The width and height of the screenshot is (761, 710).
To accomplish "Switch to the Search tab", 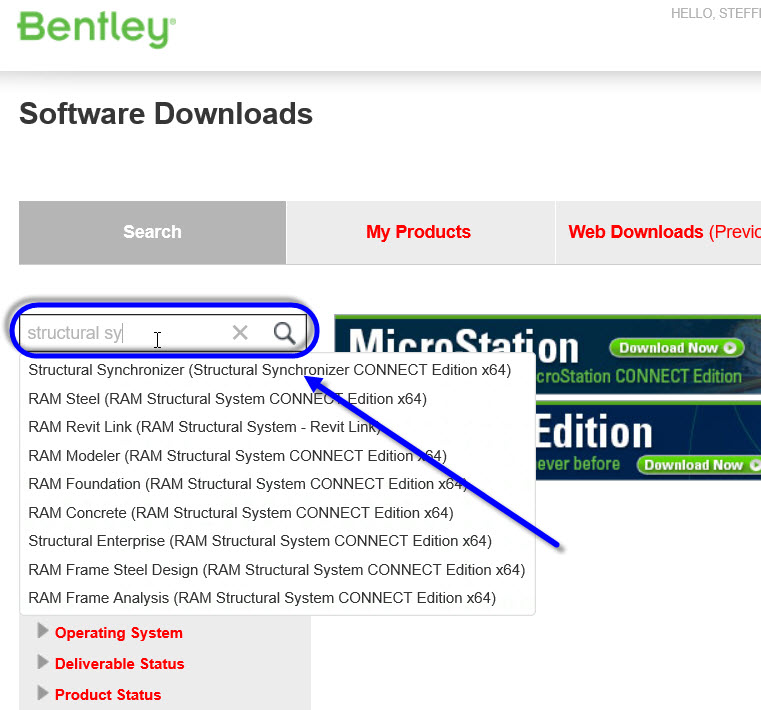I will (x=152, y=232).
